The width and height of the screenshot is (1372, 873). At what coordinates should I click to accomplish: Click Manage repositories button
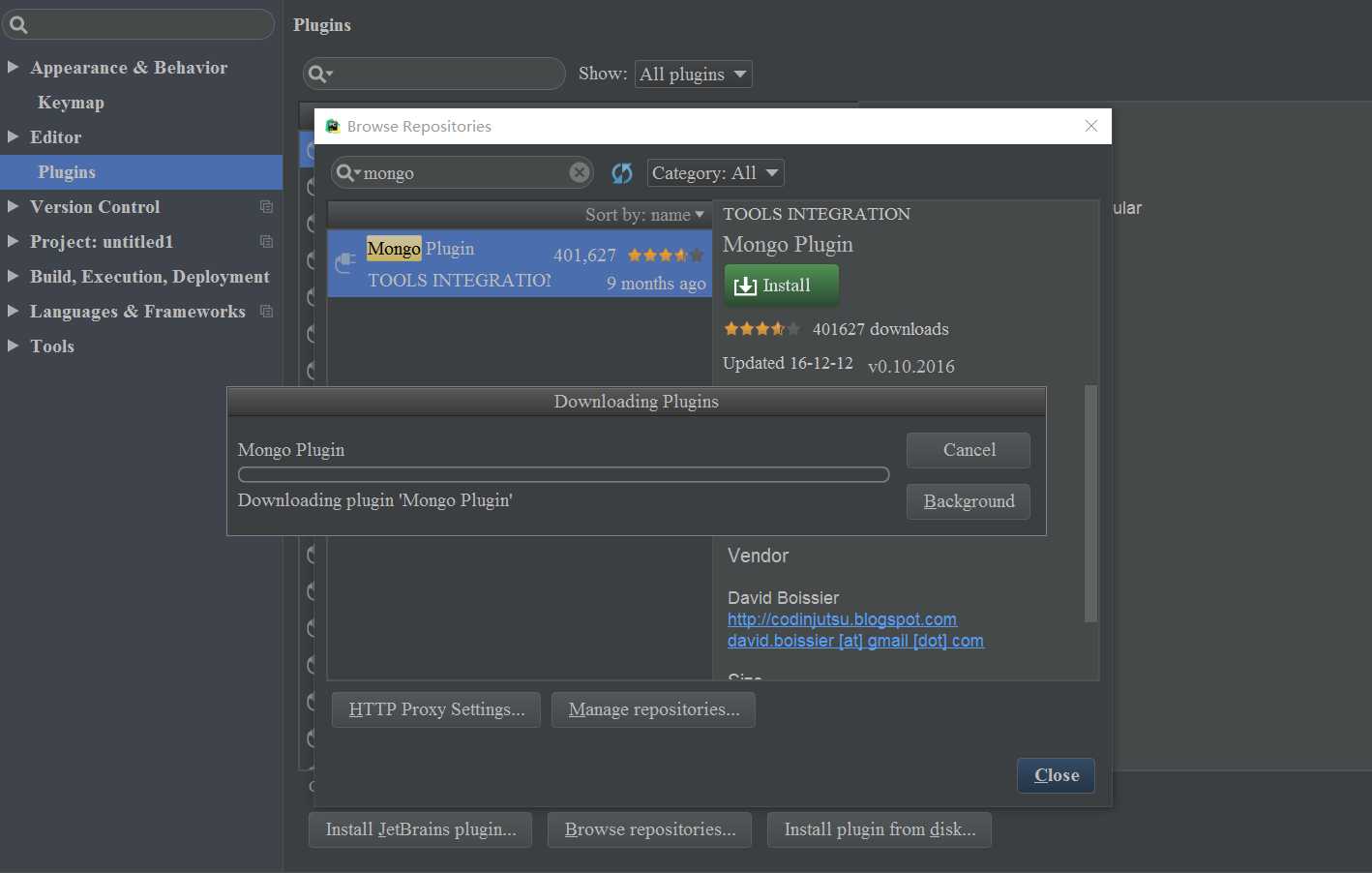(653, 709)
